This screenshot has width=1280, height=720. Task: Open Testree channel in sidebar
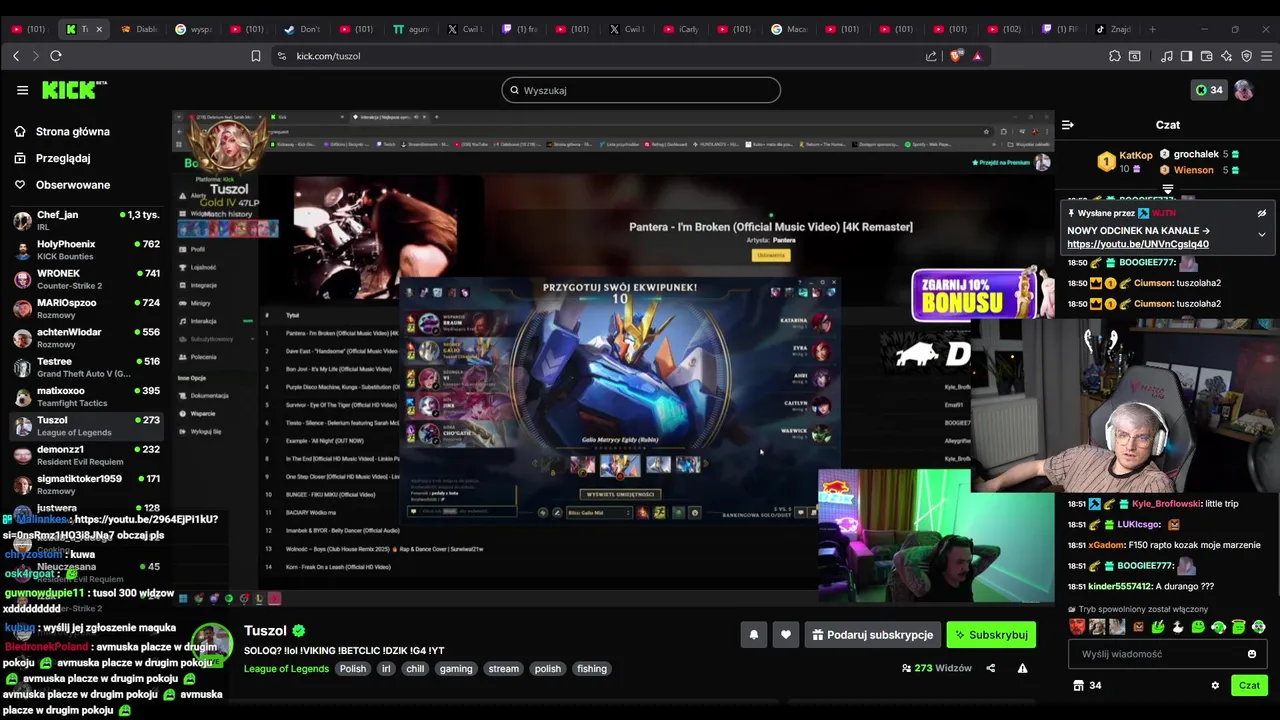pos(86,367)
